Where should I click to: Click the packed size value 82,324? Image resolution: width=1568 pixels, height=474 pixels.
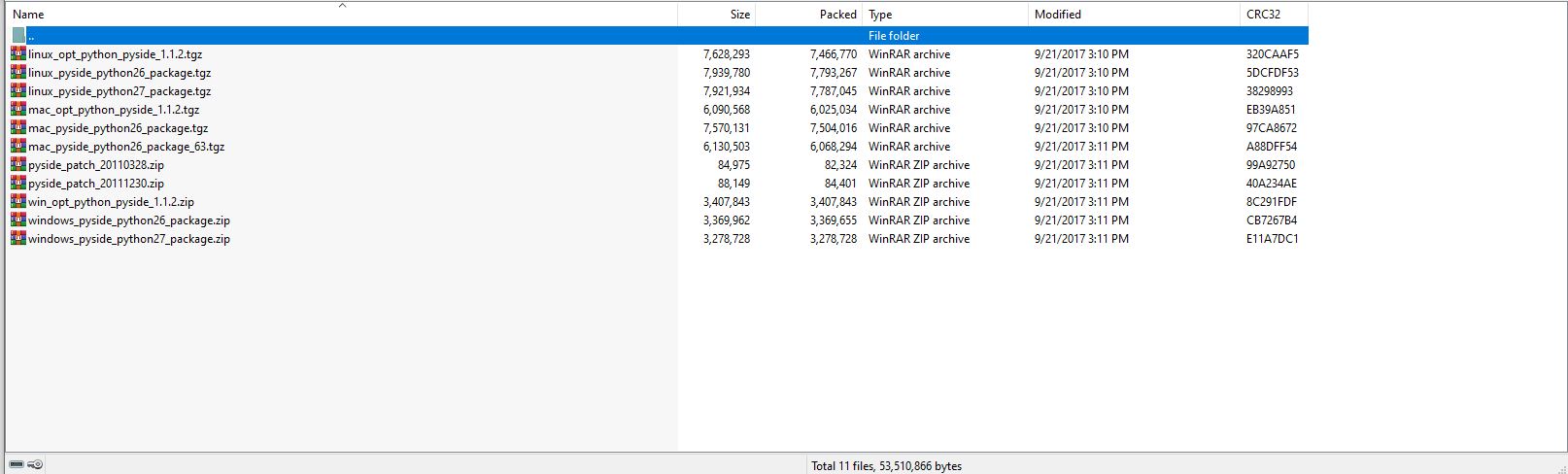(840, 165)
